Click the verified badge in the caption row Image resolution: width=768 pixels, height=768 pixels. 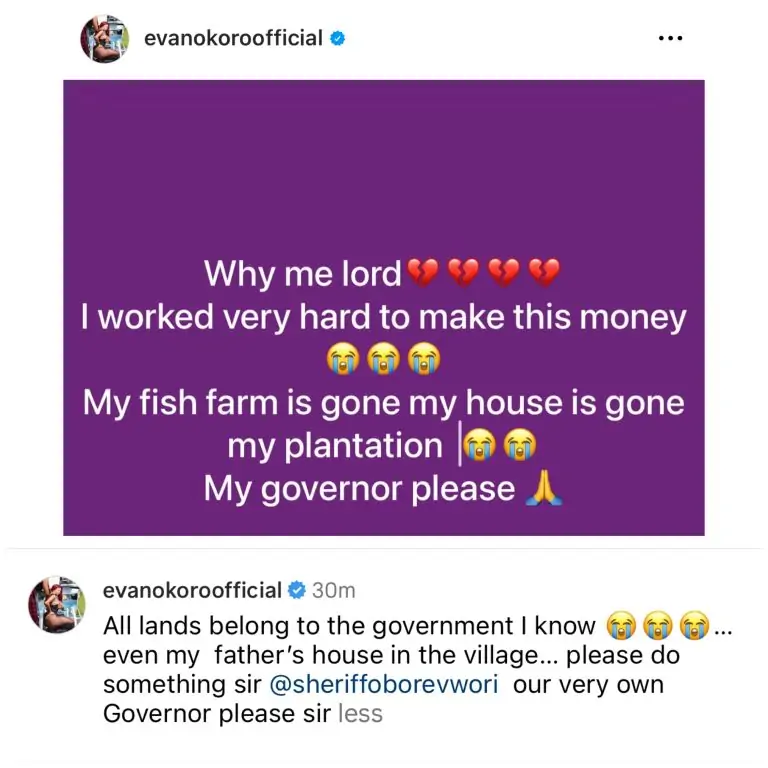[x=296, y=591]
